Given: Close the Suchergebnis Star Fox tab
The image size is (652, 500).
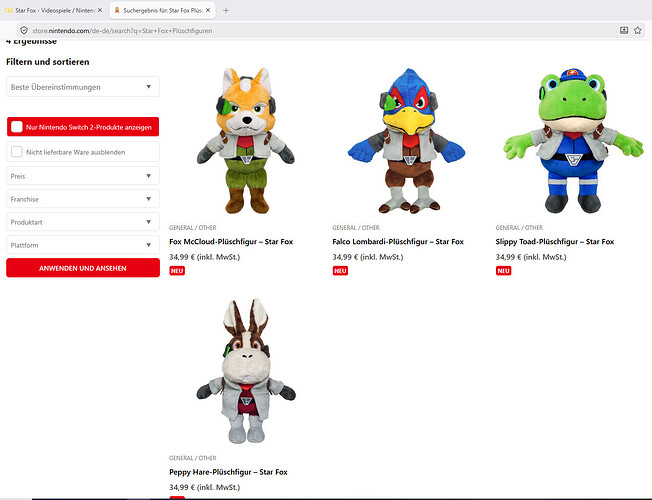Looking at the screenshot, I should point(208,10).
